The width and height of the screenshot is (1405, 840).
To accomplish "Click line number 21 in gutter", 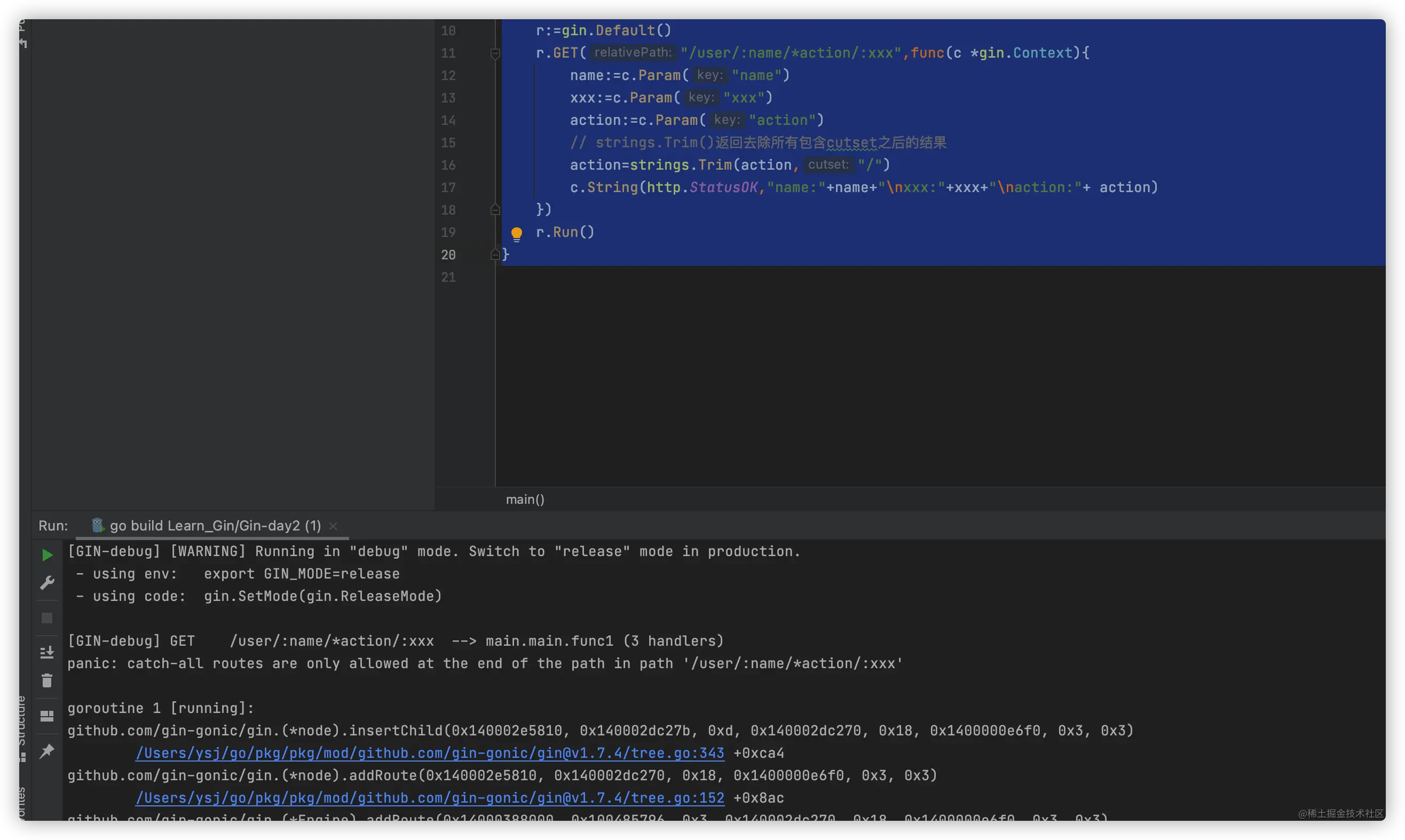I will 448,278.
